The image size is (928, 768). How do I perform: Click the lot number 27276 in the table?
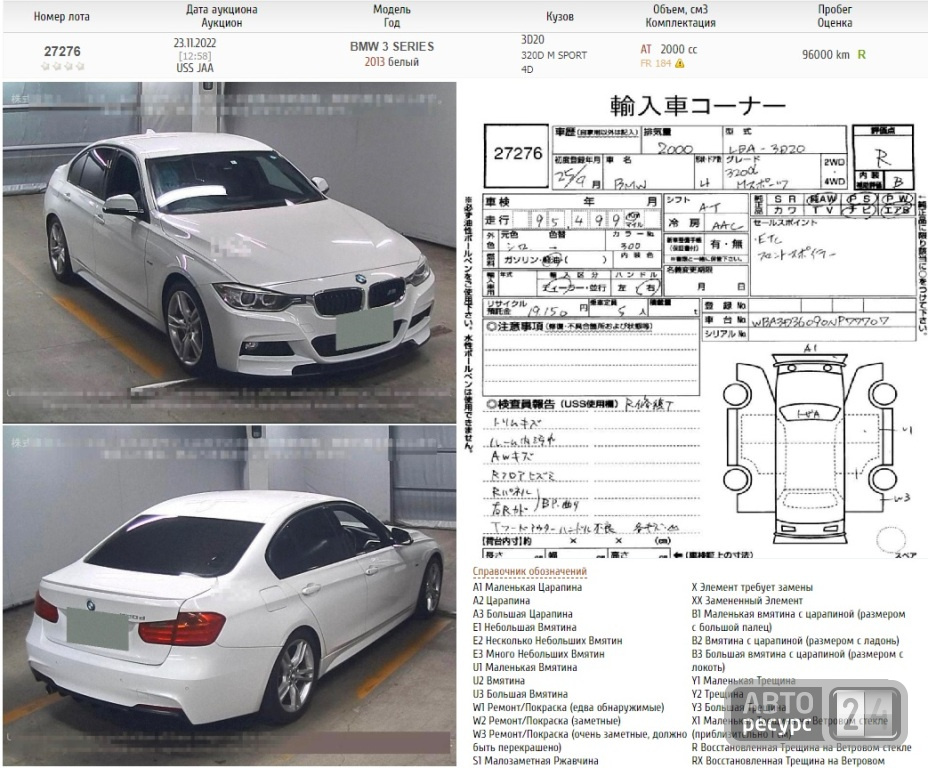(62, 51)
